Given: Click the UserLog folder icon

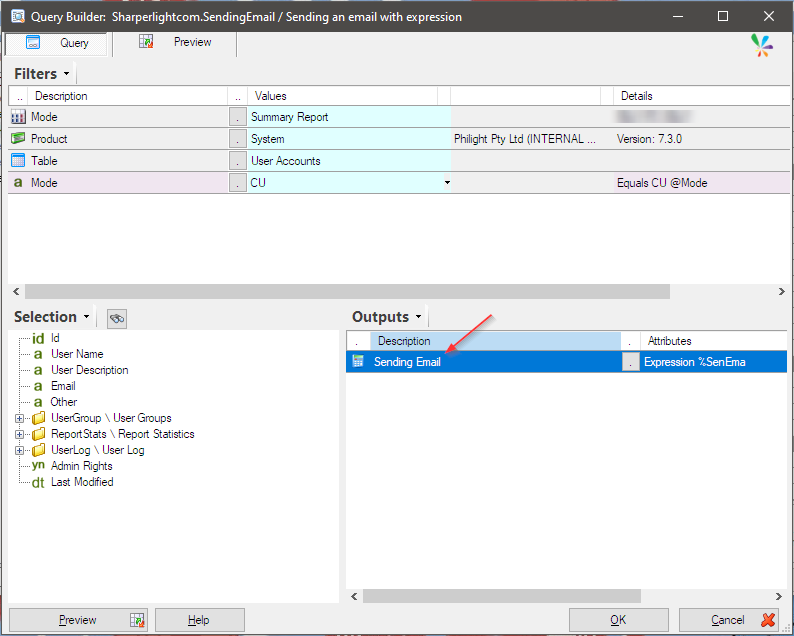Looking at the screenshot, I should (x=38, y=450).
